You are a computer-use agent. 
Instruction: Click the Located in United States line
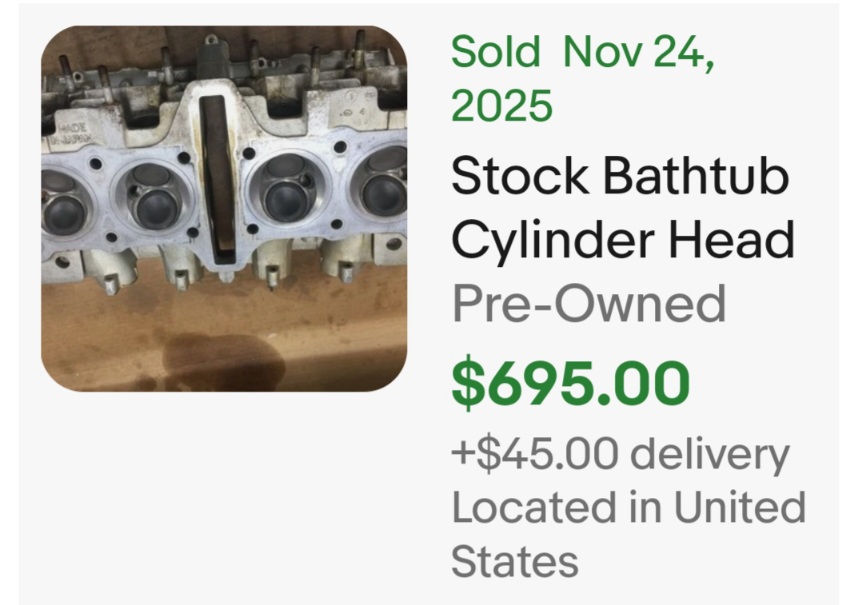(628, 533)
